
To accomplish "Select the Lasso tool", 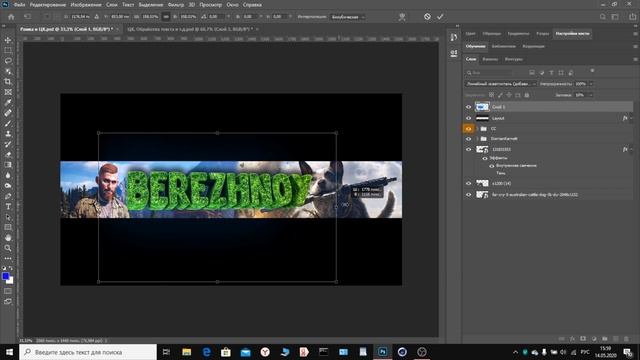I will coord(8,61).
